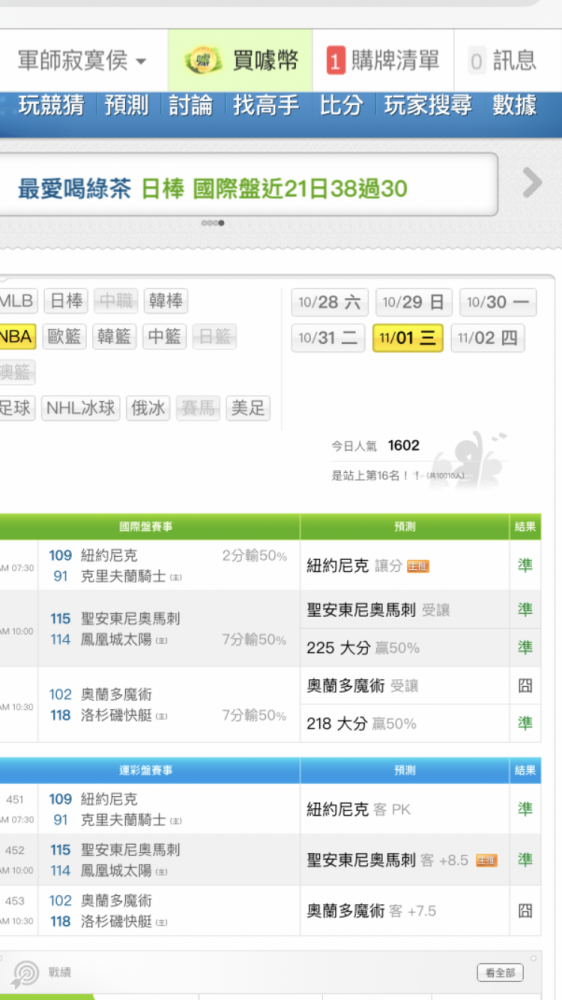Viewport: 562px width, 1000px height.
Task: Go to the 討論 menu
Action: pyautogui.click(x=190, y=105)
